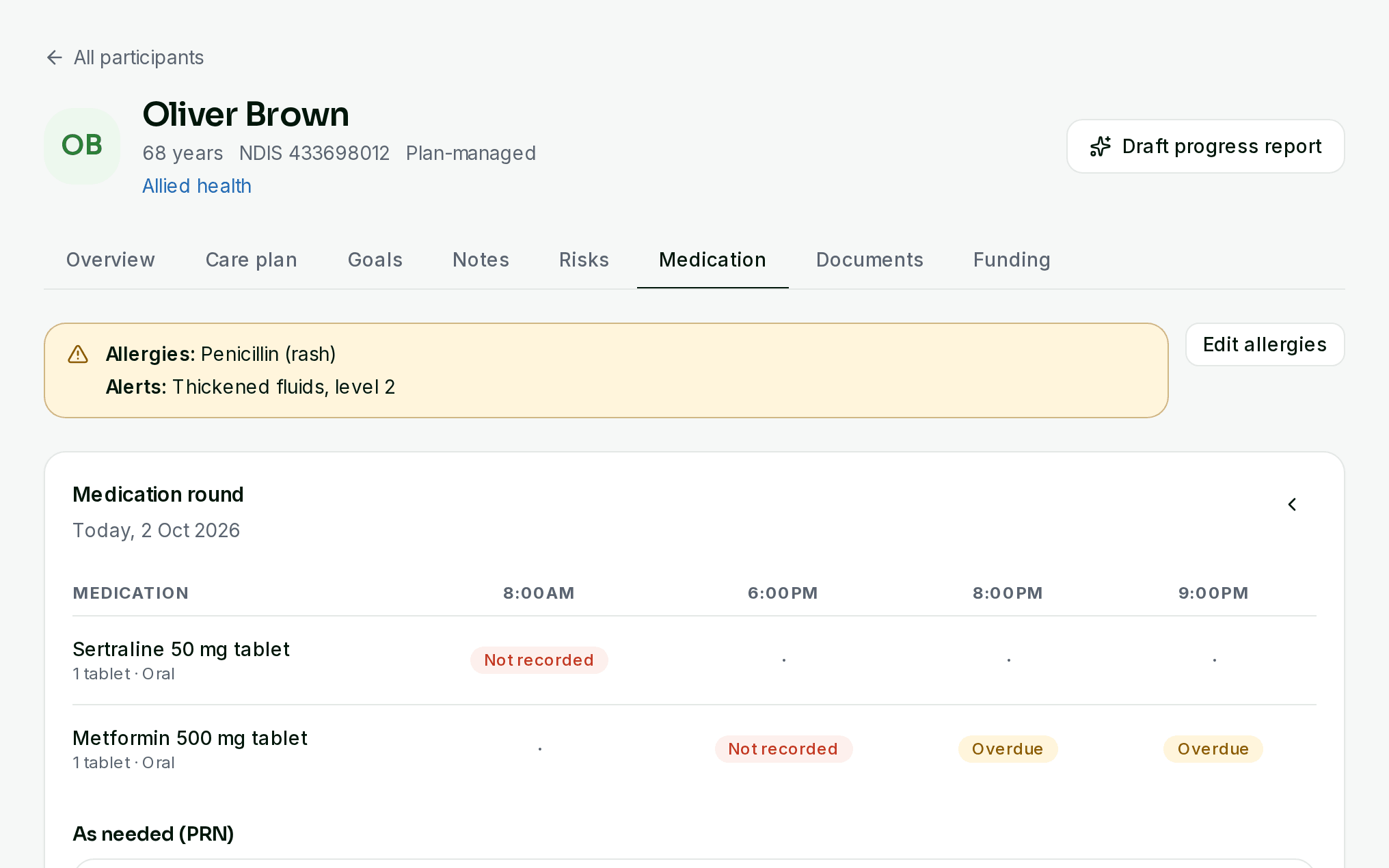The image size is (1389, 868).
Task: Record Sertraline 8:00 AM Not recorded dose
Action: [x=539, y=660]
